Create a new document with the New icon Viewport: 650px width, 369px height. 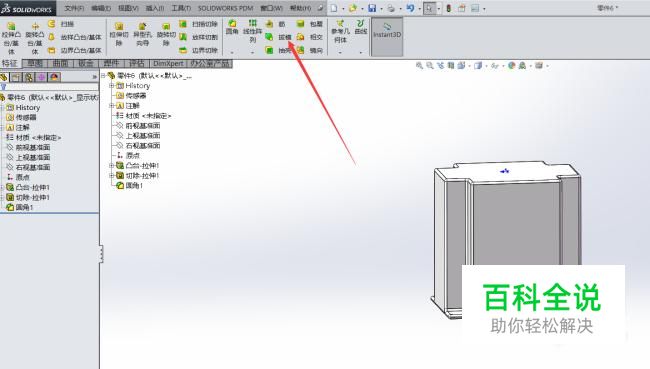[334, 8]
